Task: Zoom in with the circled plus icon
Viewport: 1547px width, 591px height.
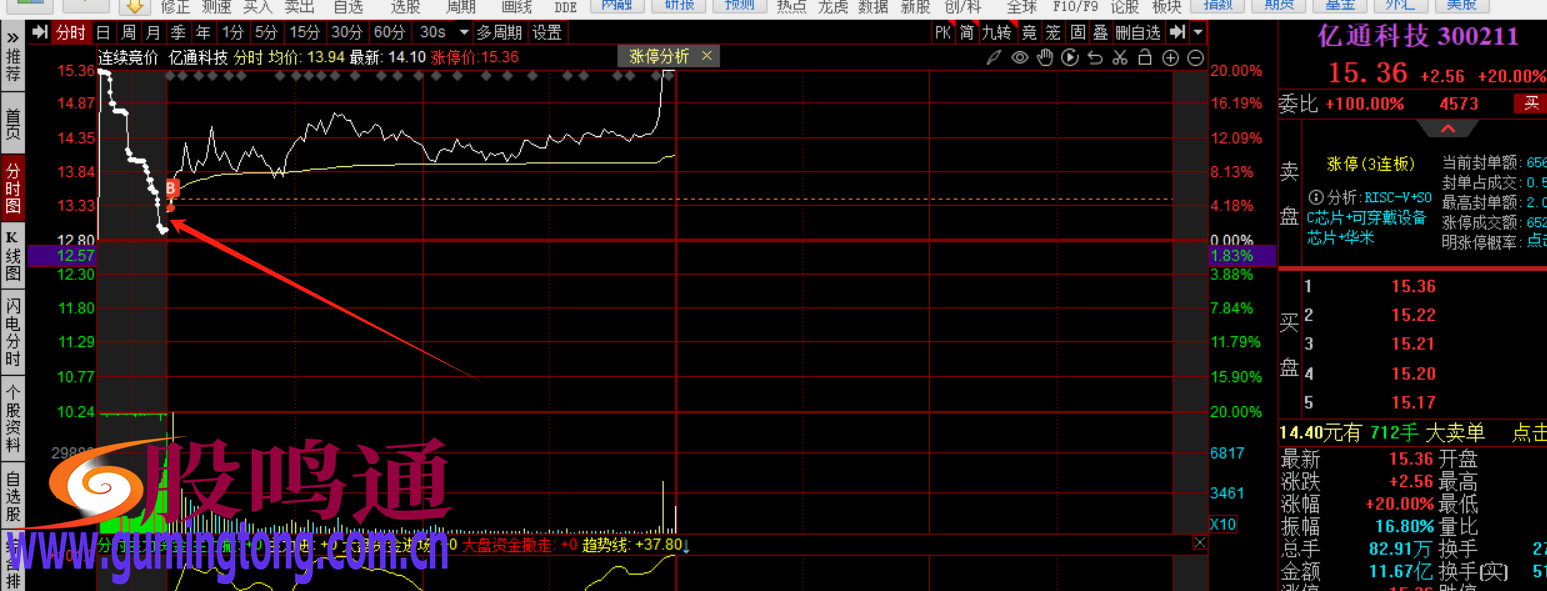Action: tap(1171, 57)
